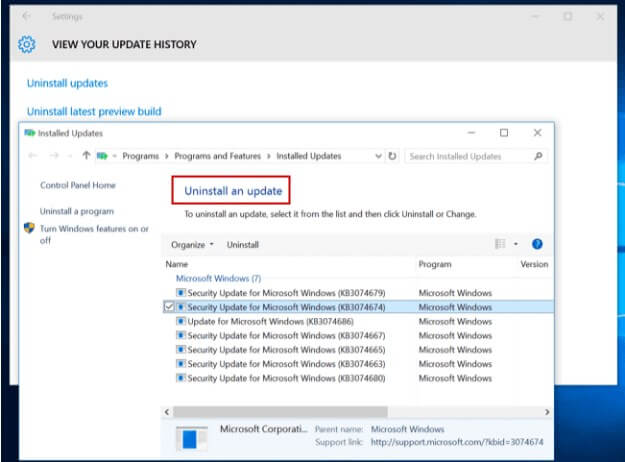Open the view options dropdown arrow
Viewport: 625px width, 462px height.
[516, 244]
